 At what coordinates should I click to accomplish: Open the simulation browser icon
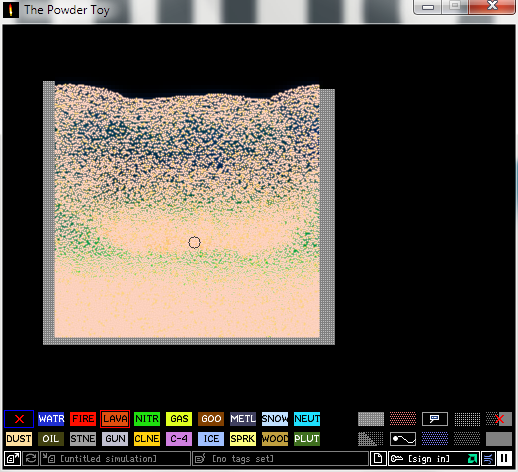coord(13,459)
